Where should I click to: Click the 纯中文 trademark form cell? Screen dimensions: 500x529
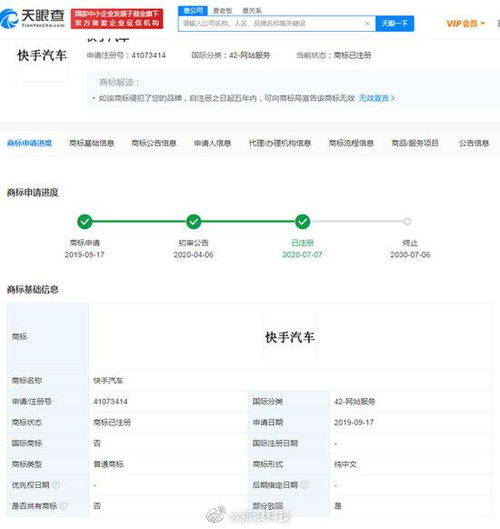pyautogui.click(x=345, y=464)
